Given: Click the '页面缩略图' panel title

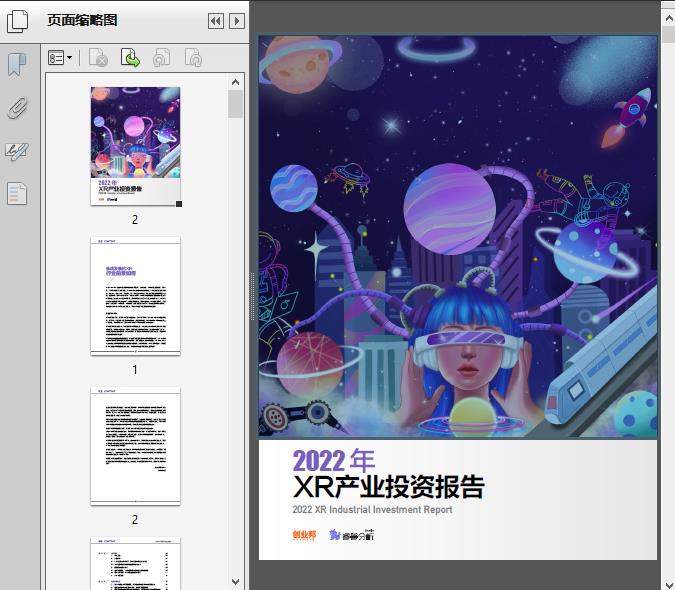Looking at the screenshot, I should [82, 20].
